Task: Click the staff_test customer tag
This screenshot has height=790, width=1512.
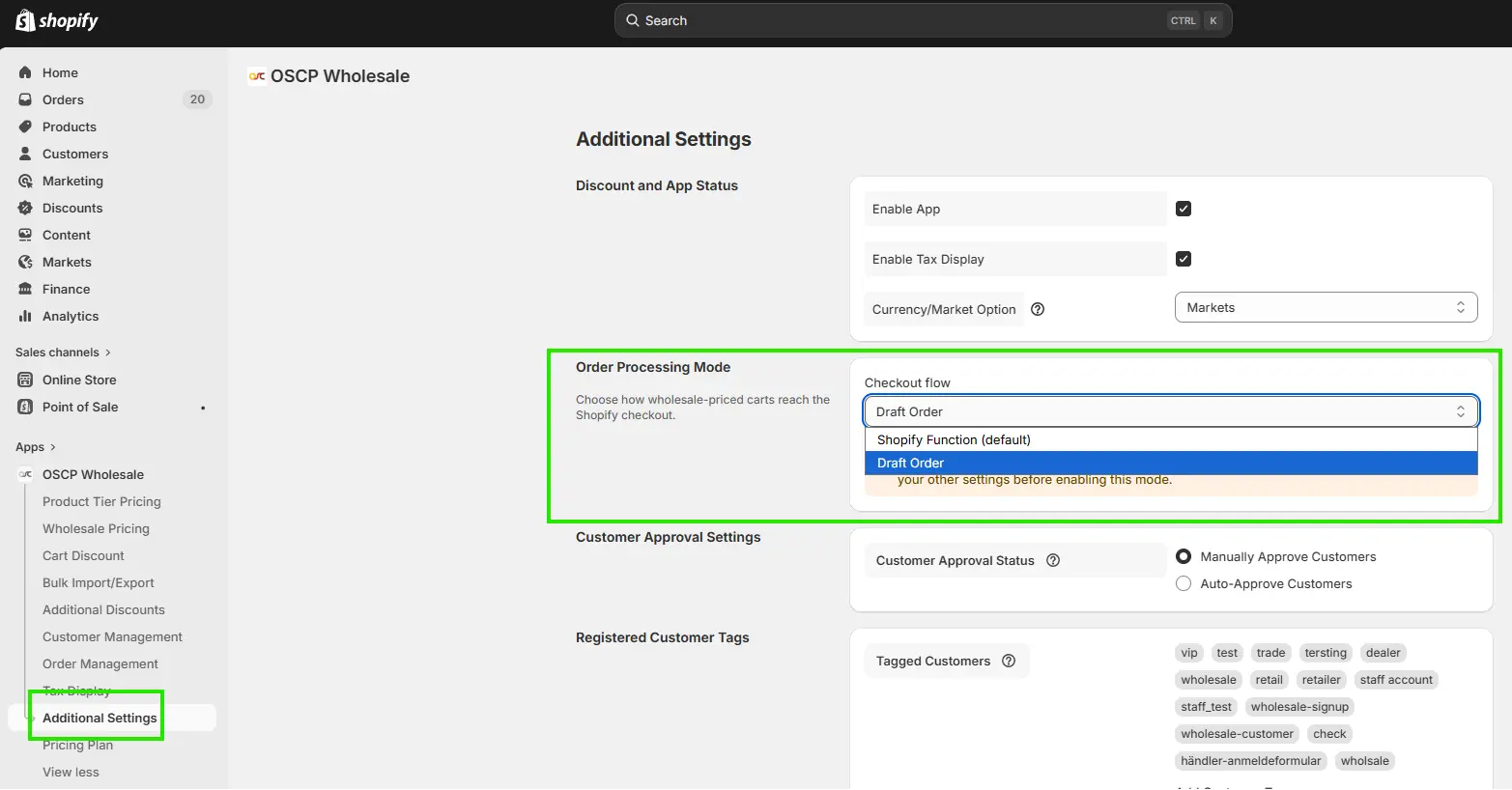Action: (1206, 707)
